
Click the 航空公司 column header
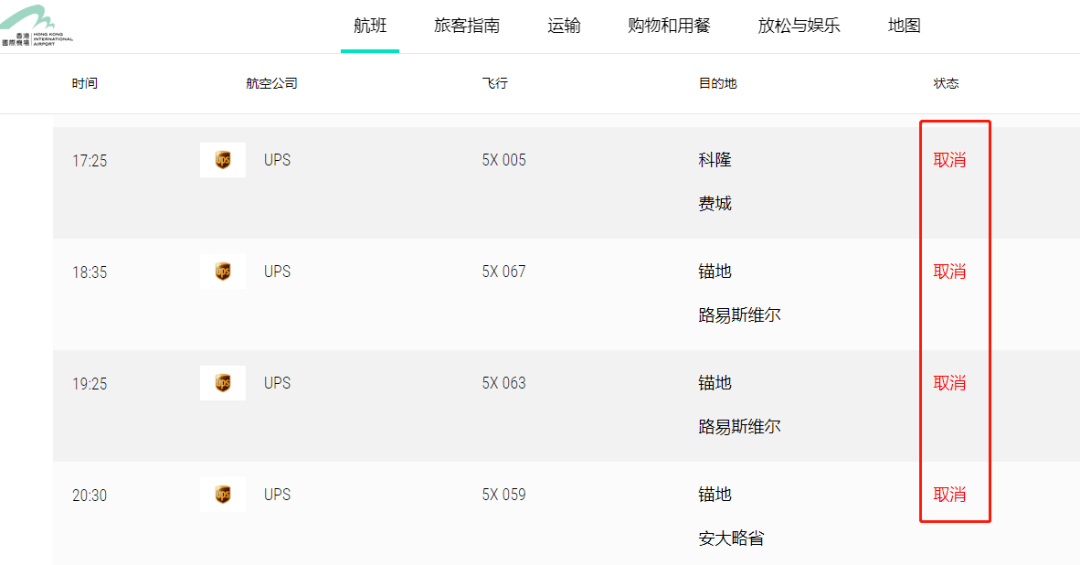(271, 83)
